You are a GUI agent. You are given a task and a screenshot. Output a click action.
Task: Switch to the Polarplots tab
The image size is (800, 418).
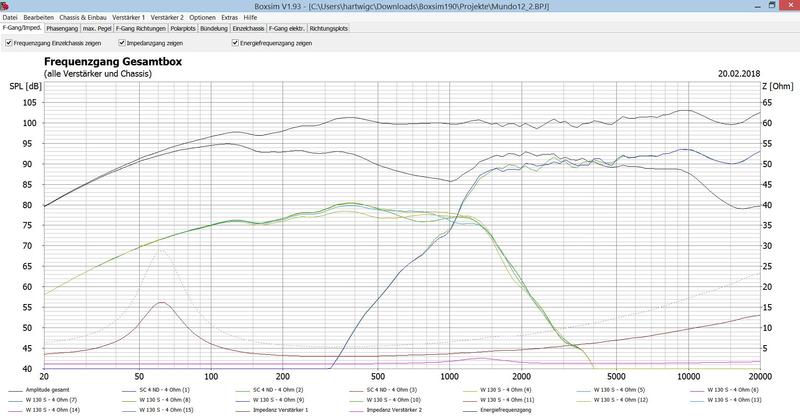tap(183, 29)
